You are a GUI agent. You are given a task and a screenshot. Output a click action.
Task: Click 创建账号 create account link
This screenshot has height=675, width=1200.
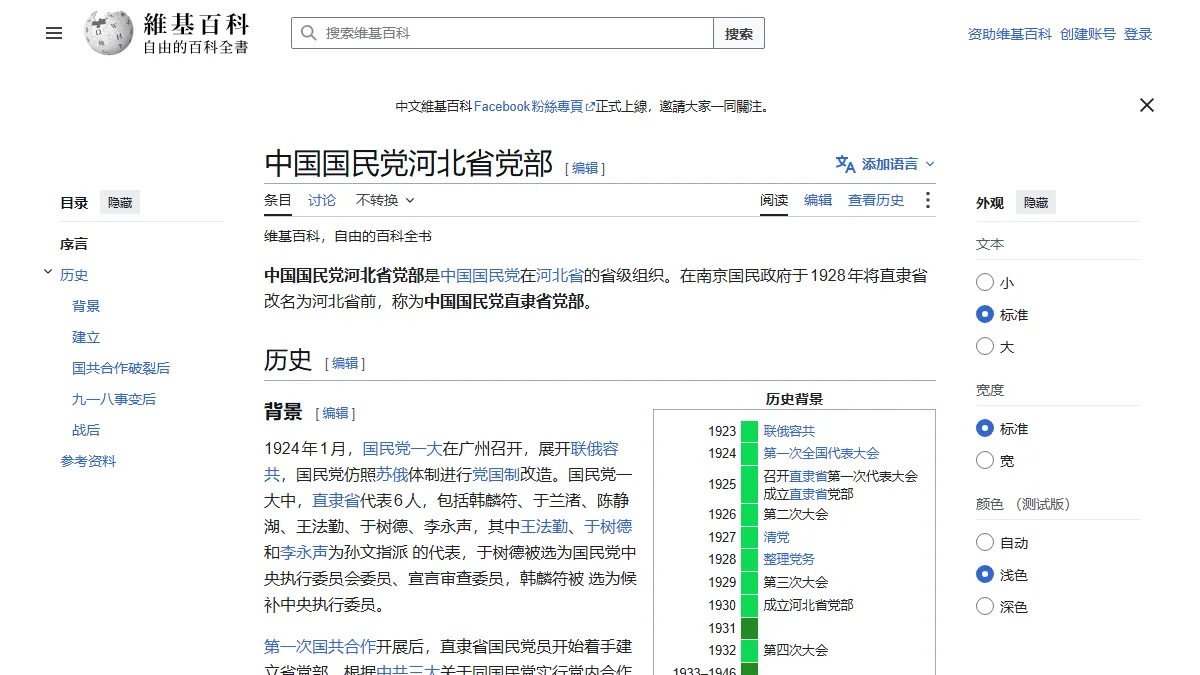(1088, 34)
